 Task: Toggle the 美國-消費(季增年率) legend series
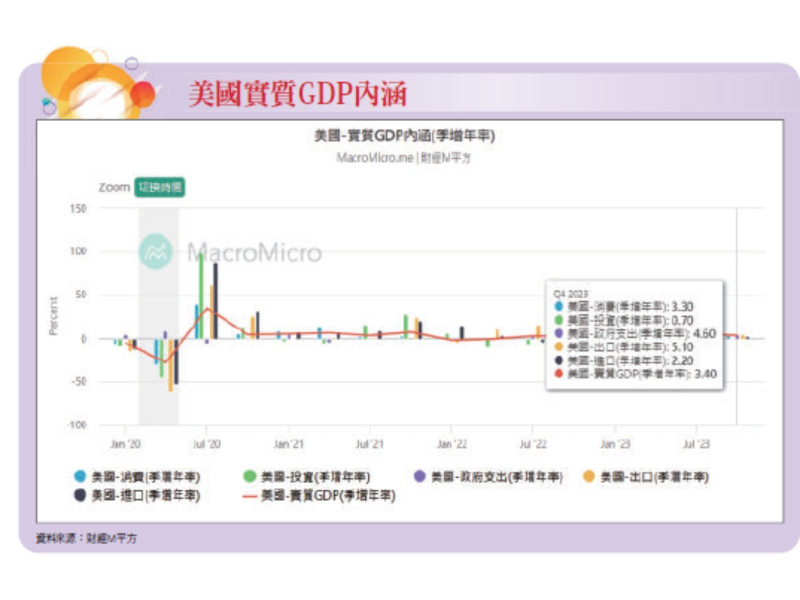click(137, 477)
